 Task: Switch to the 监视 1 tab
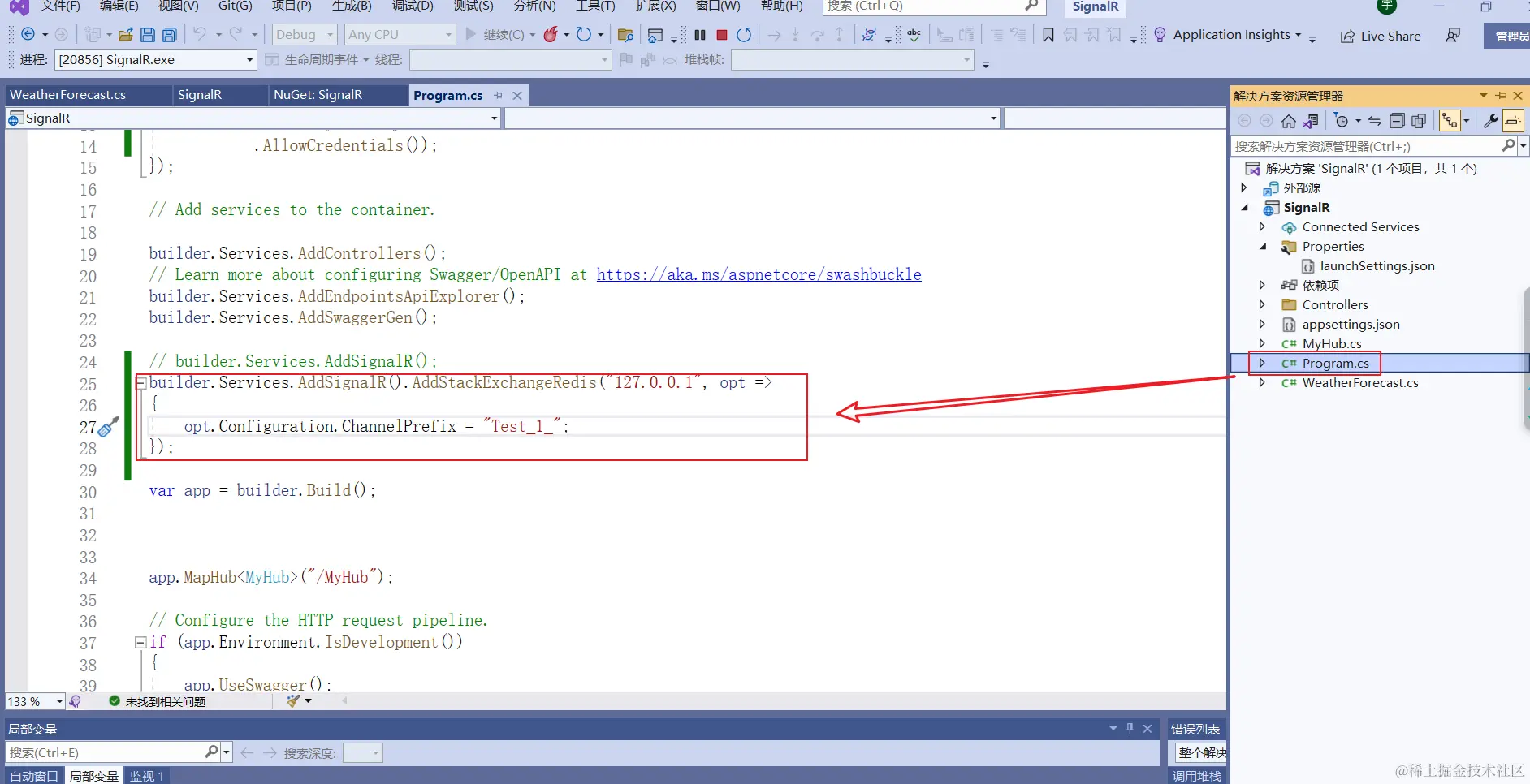[x=147, y=776]
